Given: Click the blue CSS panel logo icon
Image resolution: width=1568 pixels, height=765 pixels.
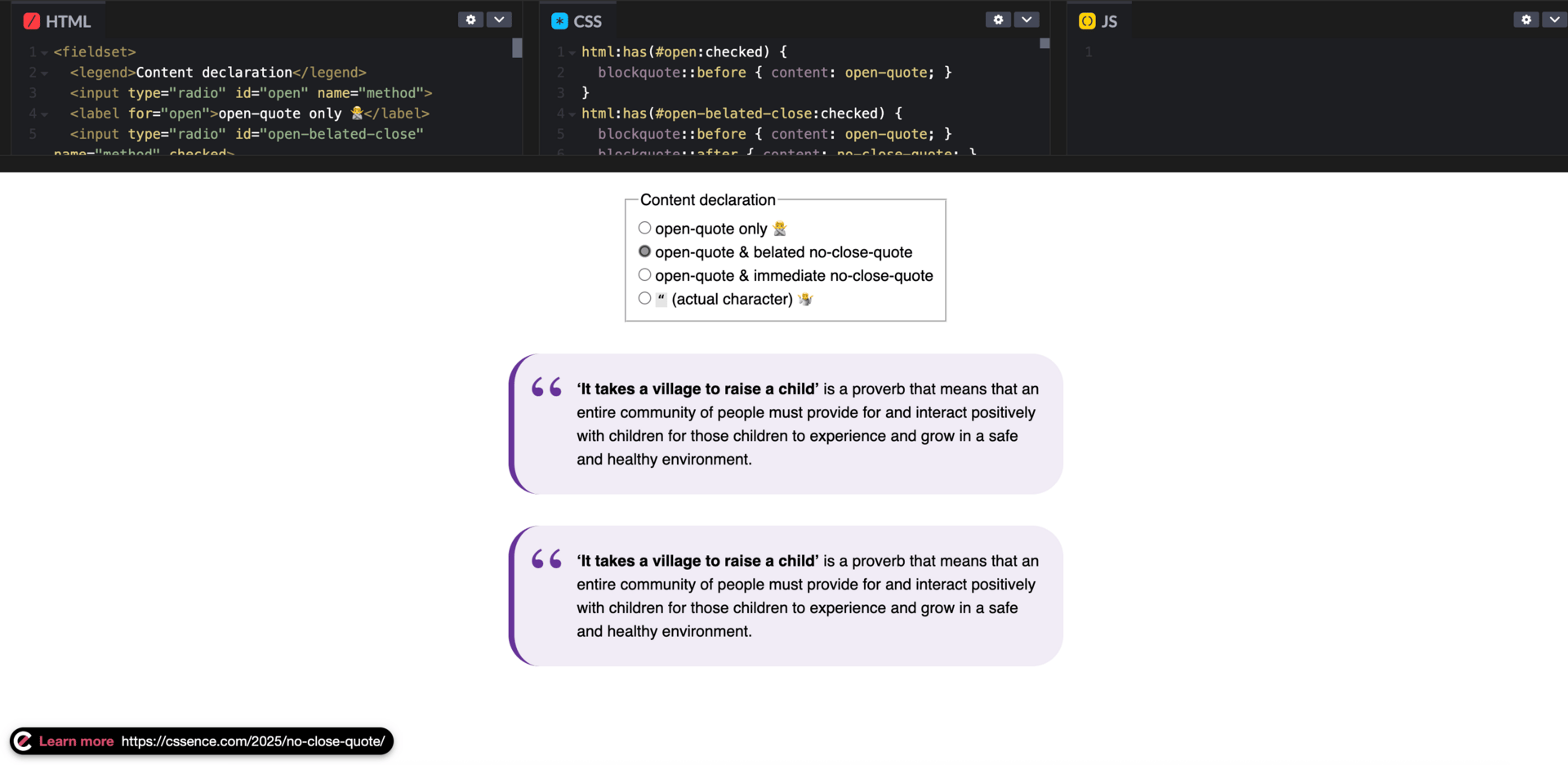Looking at the screenshot, I should click(x=559, y=21).
